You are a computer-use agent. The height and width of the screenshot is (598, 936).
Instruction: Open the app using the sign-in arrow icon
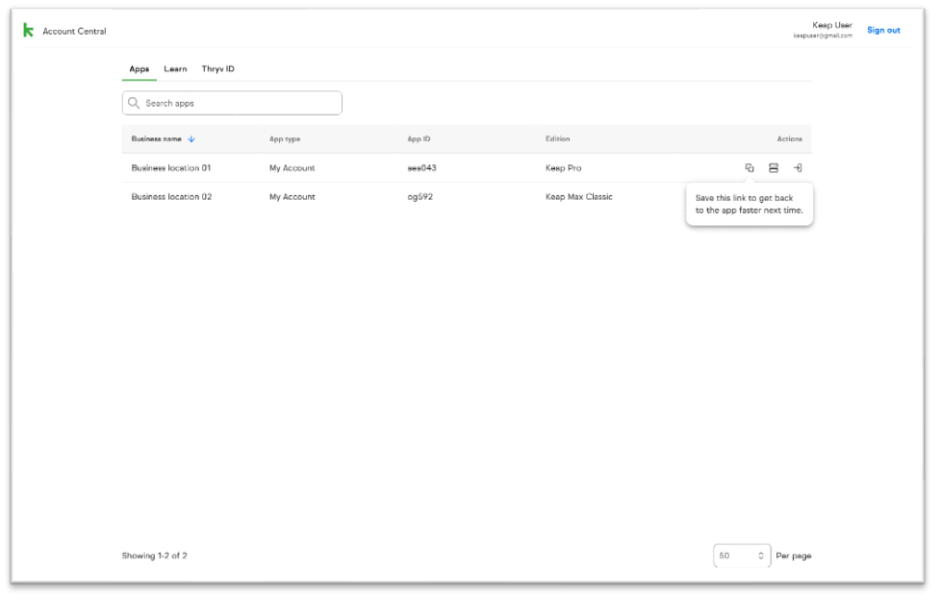click(797, 168)
